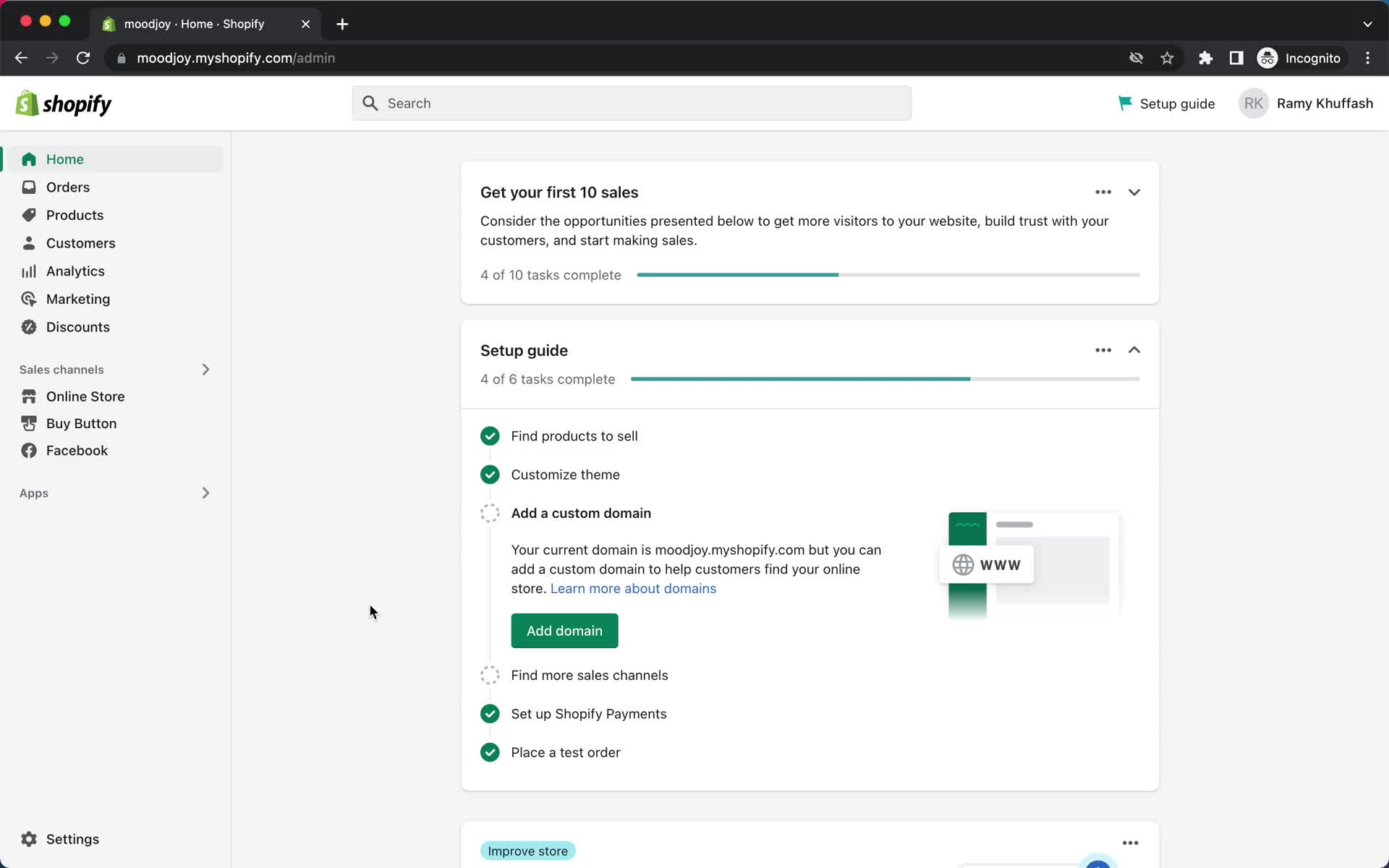
Task: Expand Sales channels chevron
Action: (x=205, y=370)
